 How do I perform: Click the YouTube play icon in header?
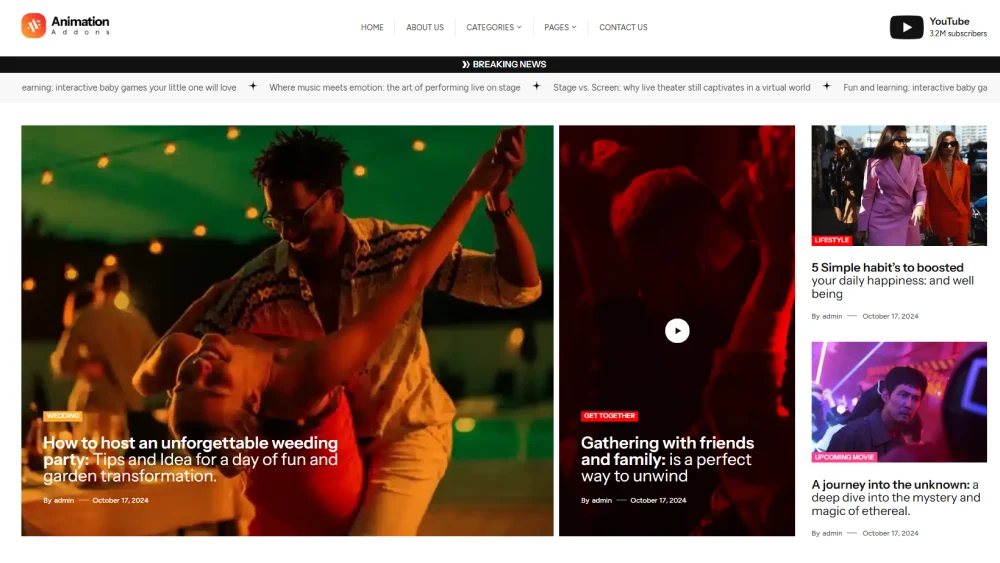coord(906,27)
